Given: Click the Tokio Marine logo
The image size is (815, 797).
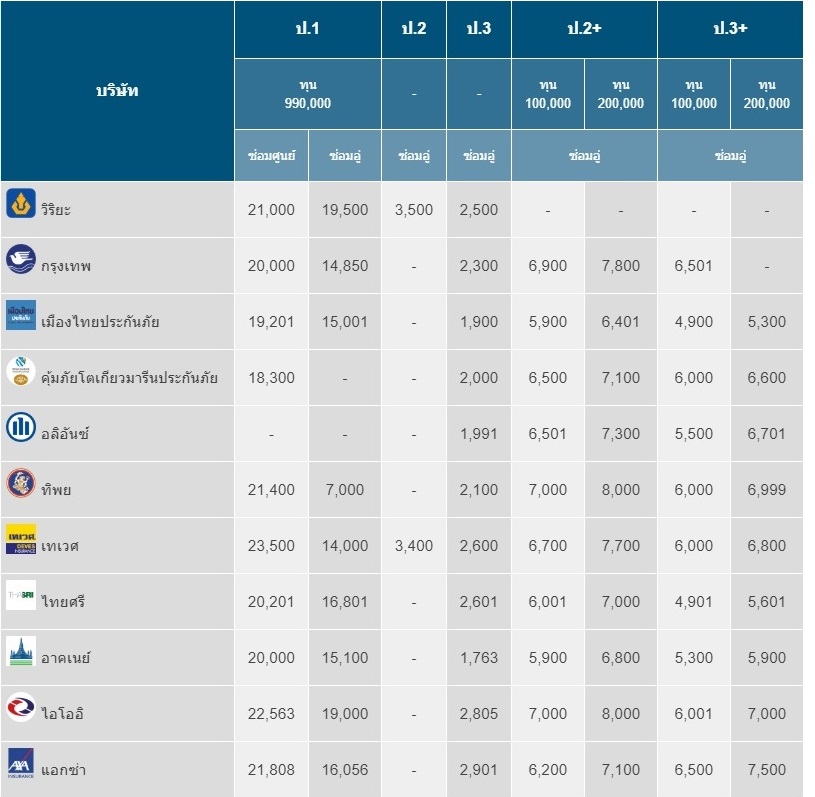Looking at the screenshot, I should 21,371.
